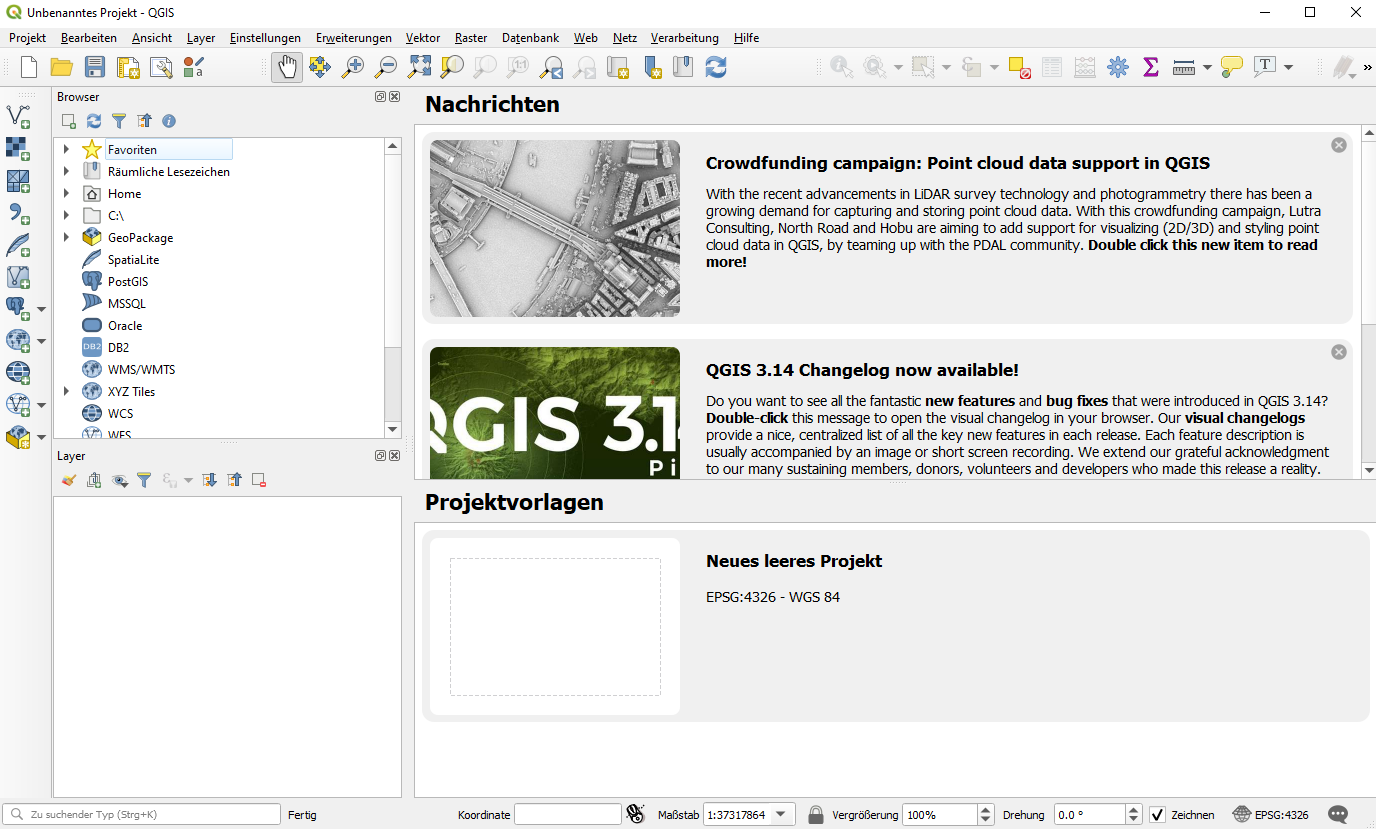This screenshot has width=1376, height=829.
Task: Open the Vektor menu
Action: click(423, 38)
